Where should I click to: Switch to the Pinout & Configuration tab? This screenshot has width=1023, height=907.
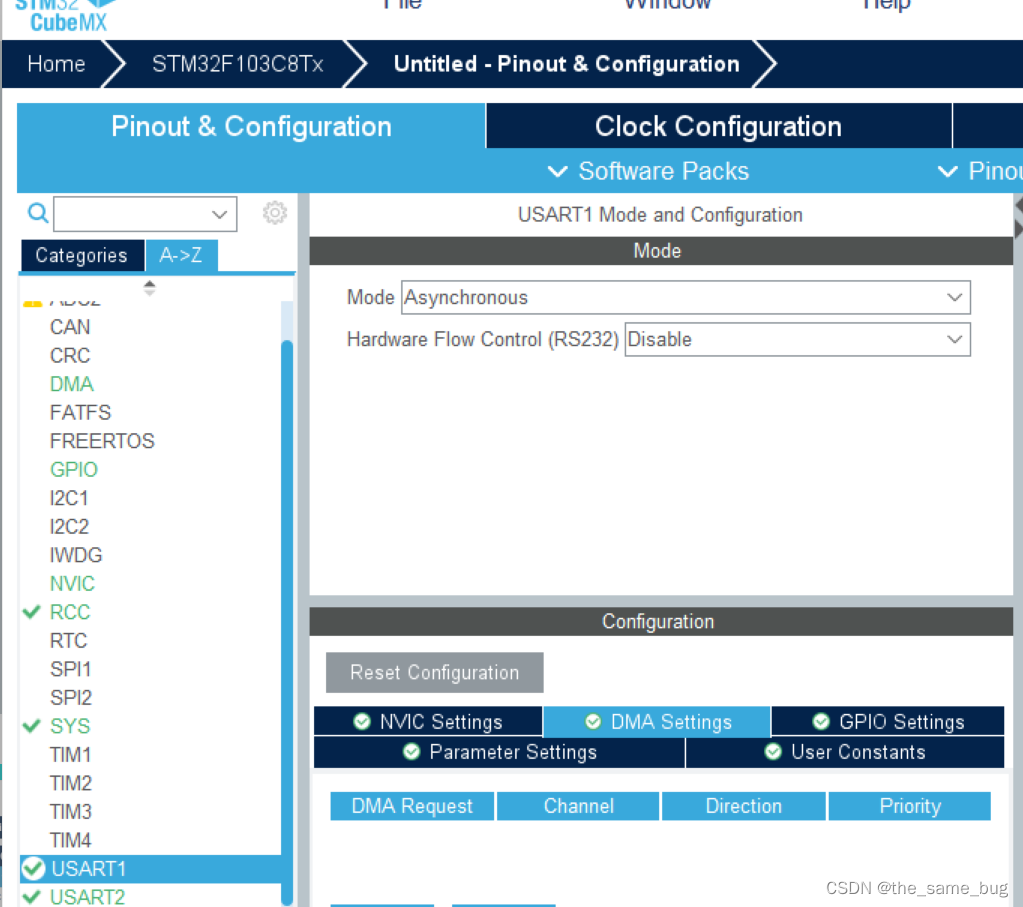[251, 126]
